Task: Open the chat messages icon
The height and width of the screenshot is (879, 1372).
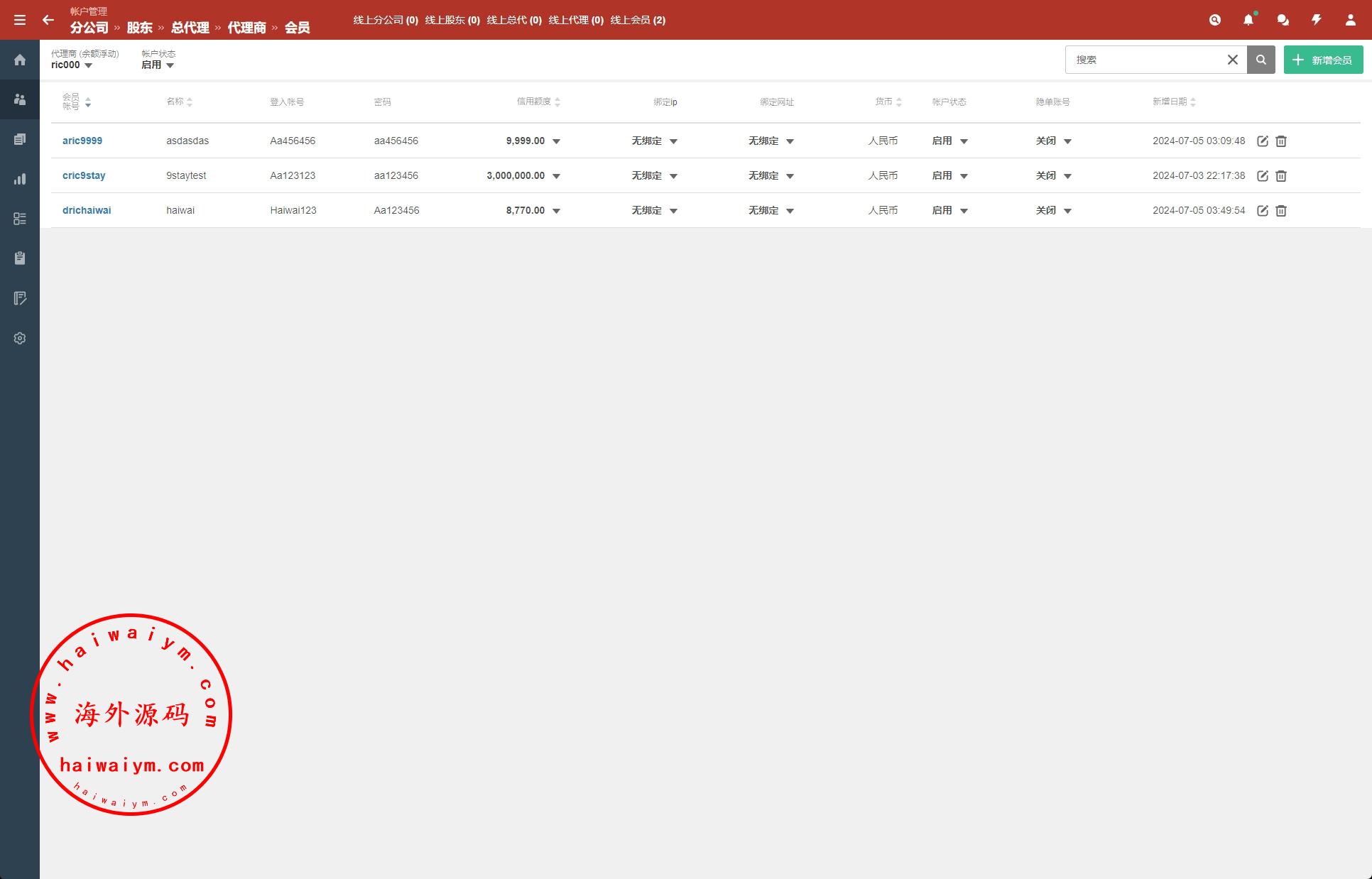Action: 1283,20
